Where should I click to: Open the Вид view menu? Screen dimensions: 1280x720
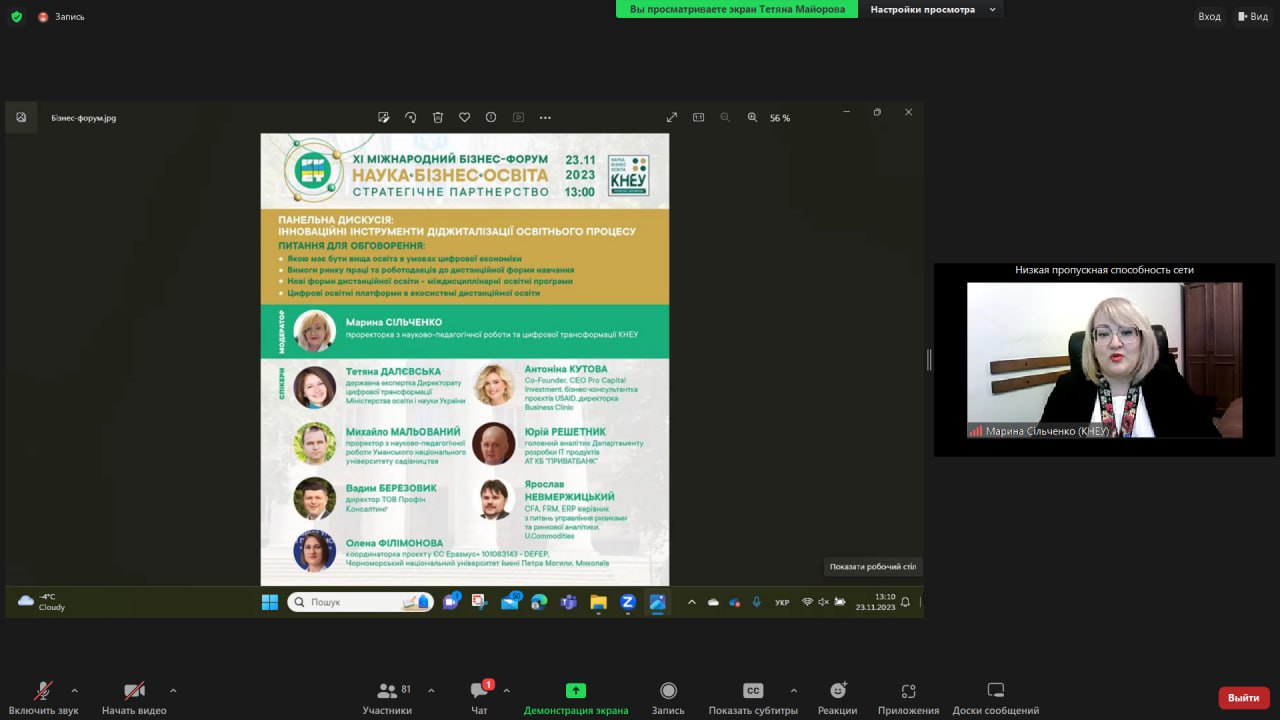coord(1253,16)
